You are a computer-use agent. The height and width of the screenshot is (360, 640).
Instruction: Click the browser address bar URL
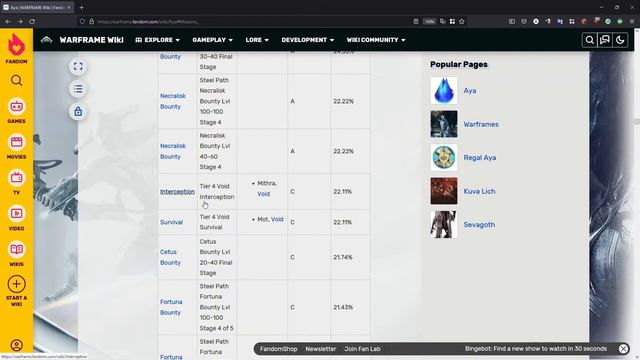tap(148, 21)
